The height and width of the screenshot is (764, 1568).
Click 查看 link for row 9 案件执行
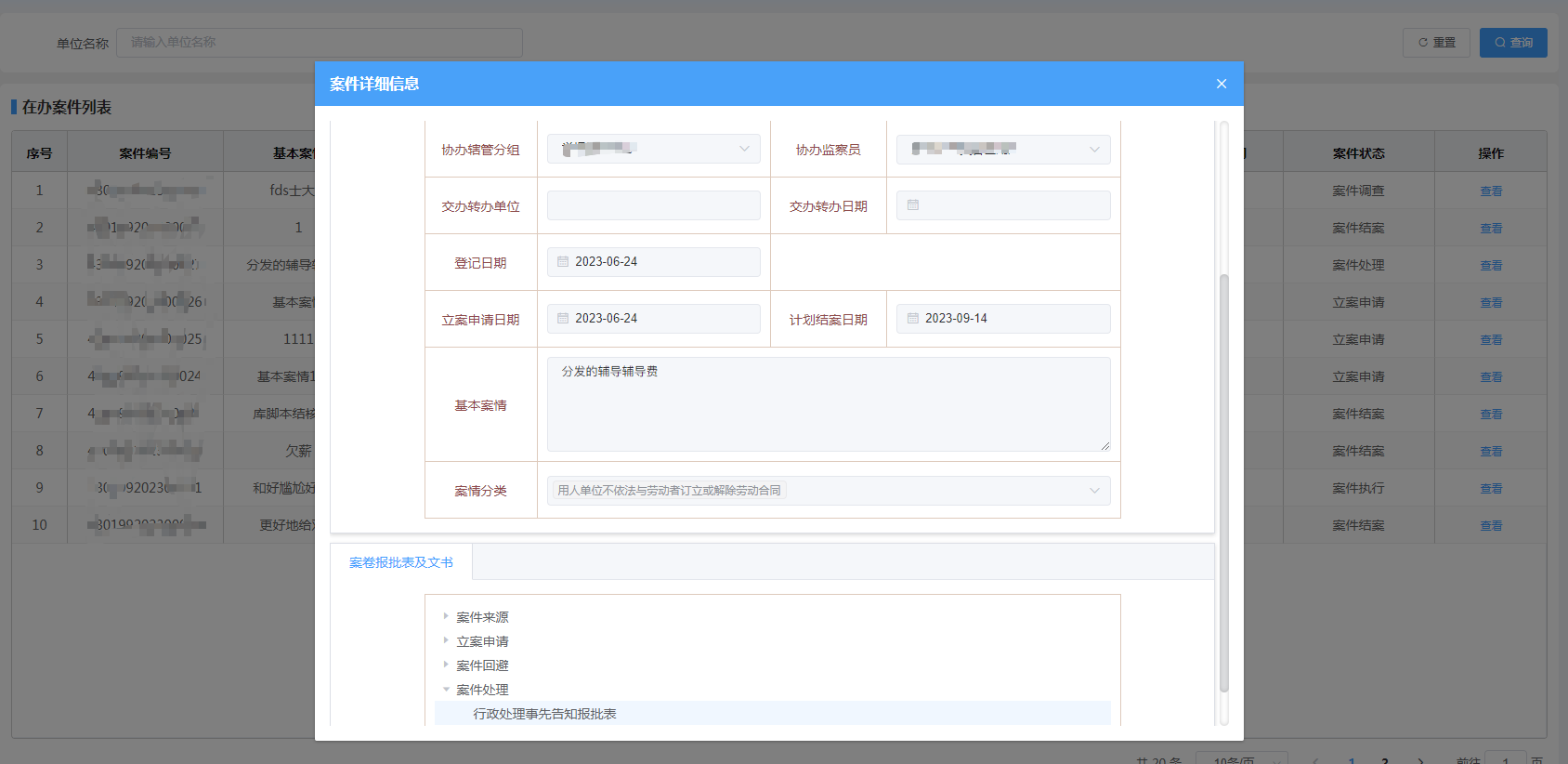[x=1491, y=488]
